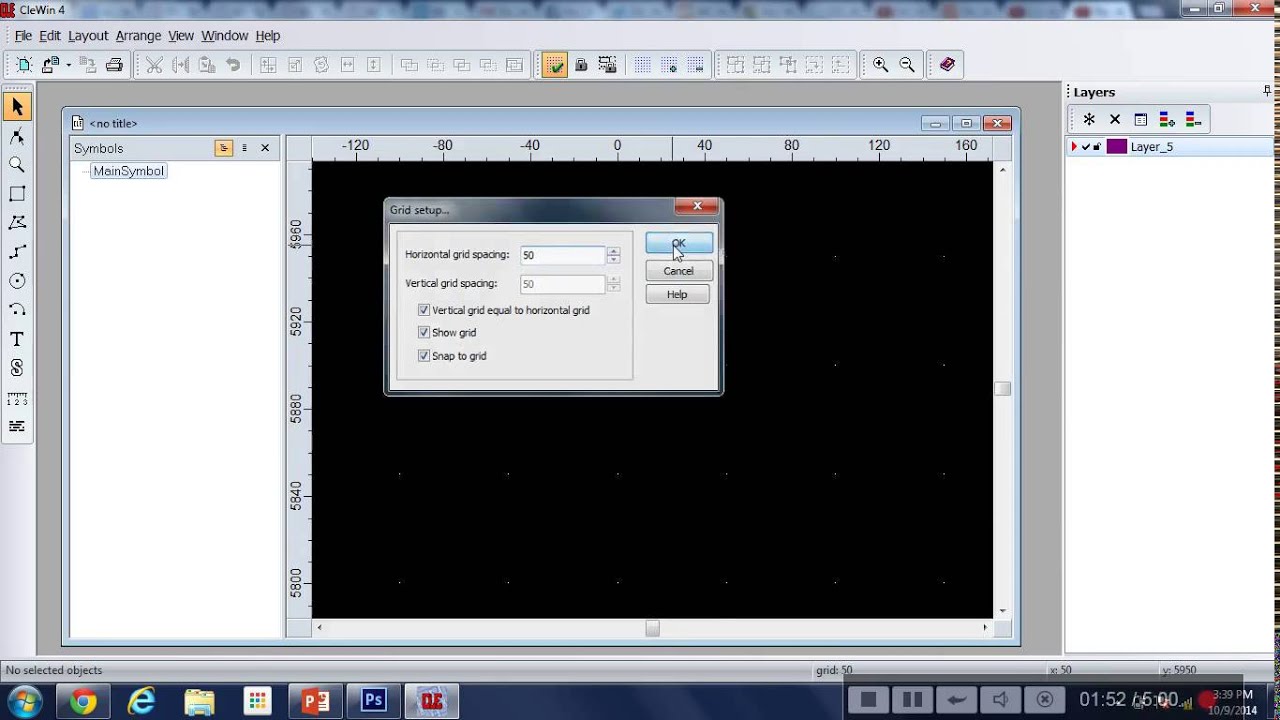The image size is (1280, 720).
Task: Click the align lines tool at toolbar bottom
Action: 16,427
